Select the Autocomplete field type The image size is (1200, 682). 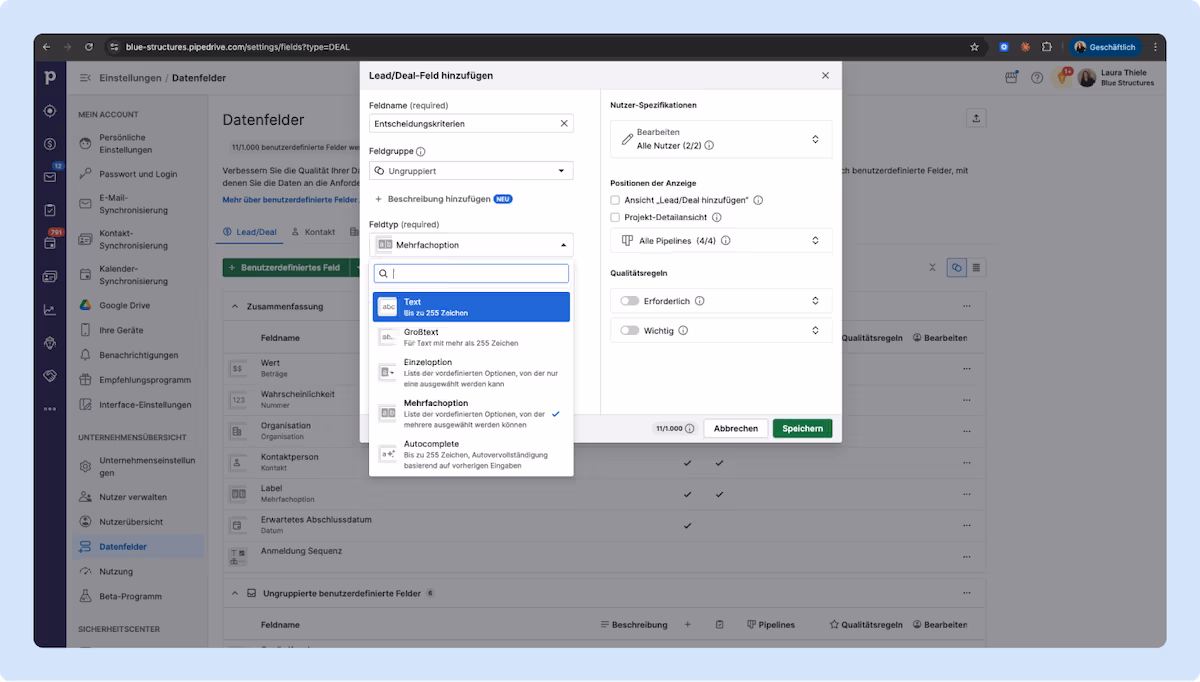(x=471, y=454)
